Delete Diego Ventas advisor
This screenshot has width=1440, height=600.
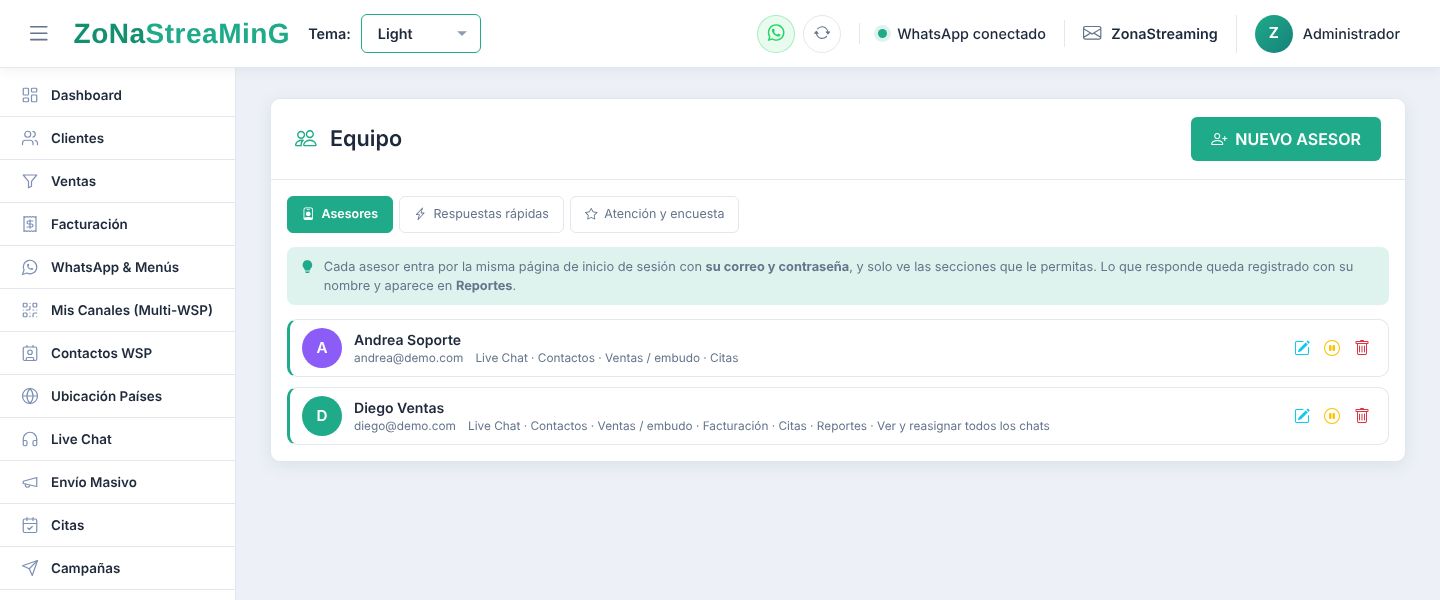[1362, 416]
